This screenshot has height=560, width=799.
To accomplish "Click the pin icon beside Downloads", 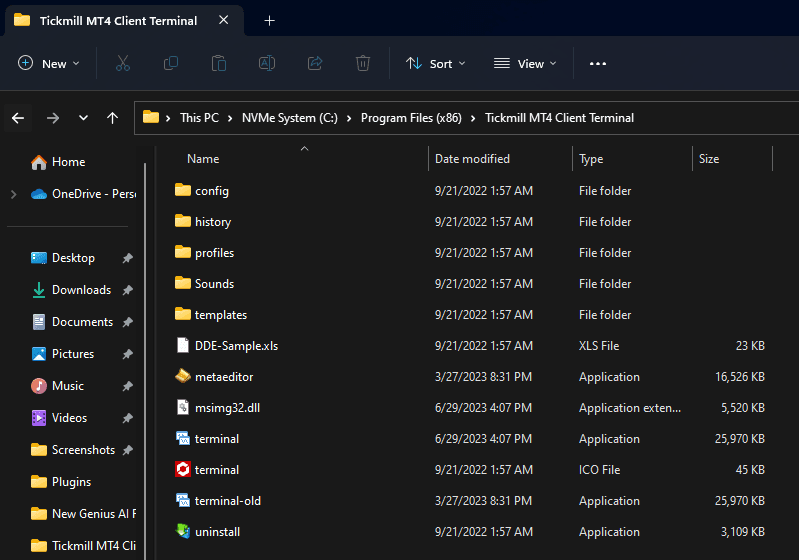I will [127, 290].
